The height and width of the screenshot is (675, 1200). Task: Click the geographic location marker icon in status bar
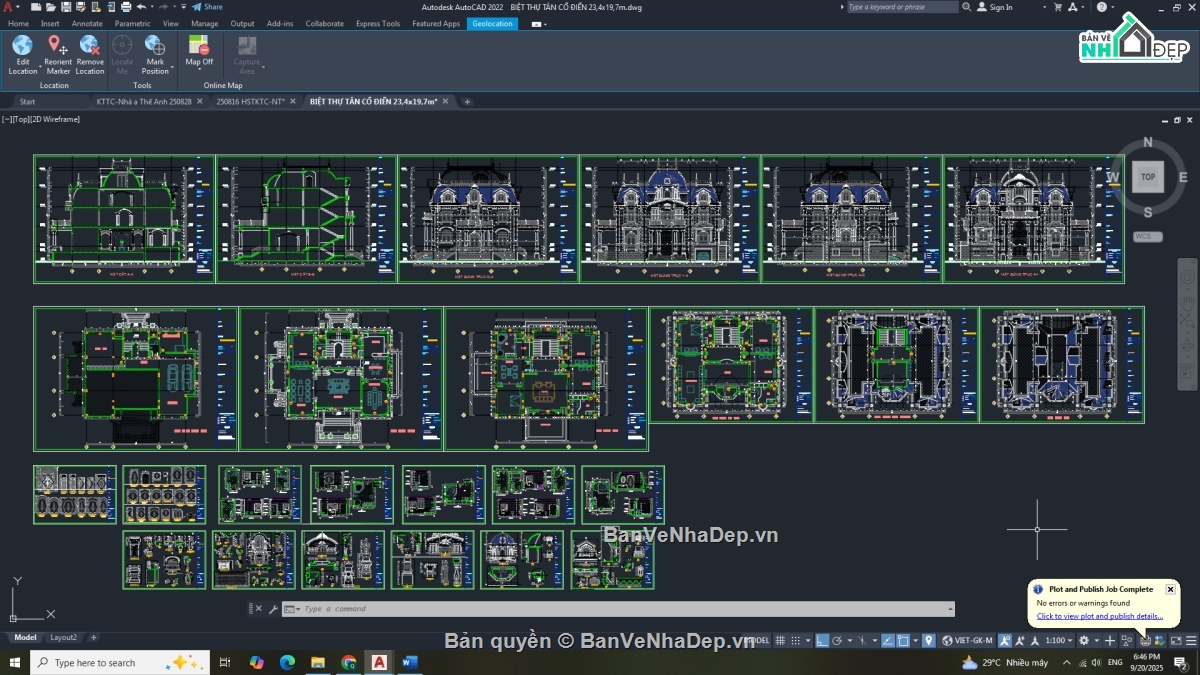tap(929, 640)
